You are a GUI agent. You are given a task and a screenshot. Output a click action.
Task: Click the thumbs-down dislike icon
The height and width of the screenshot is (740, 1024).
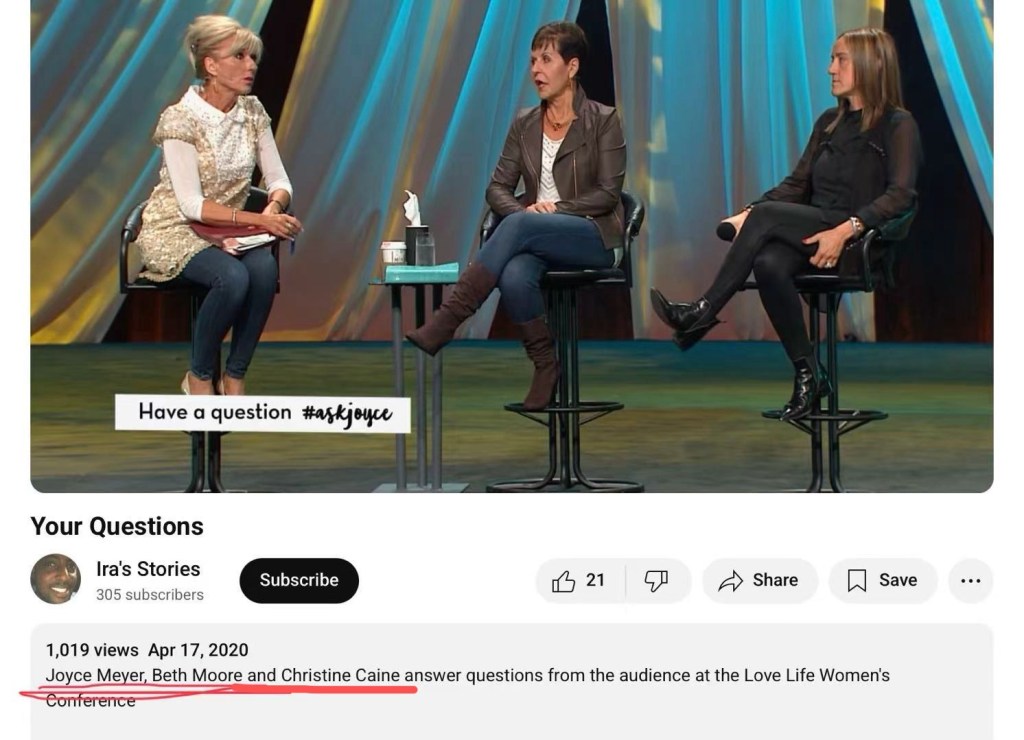coord(656,581)
